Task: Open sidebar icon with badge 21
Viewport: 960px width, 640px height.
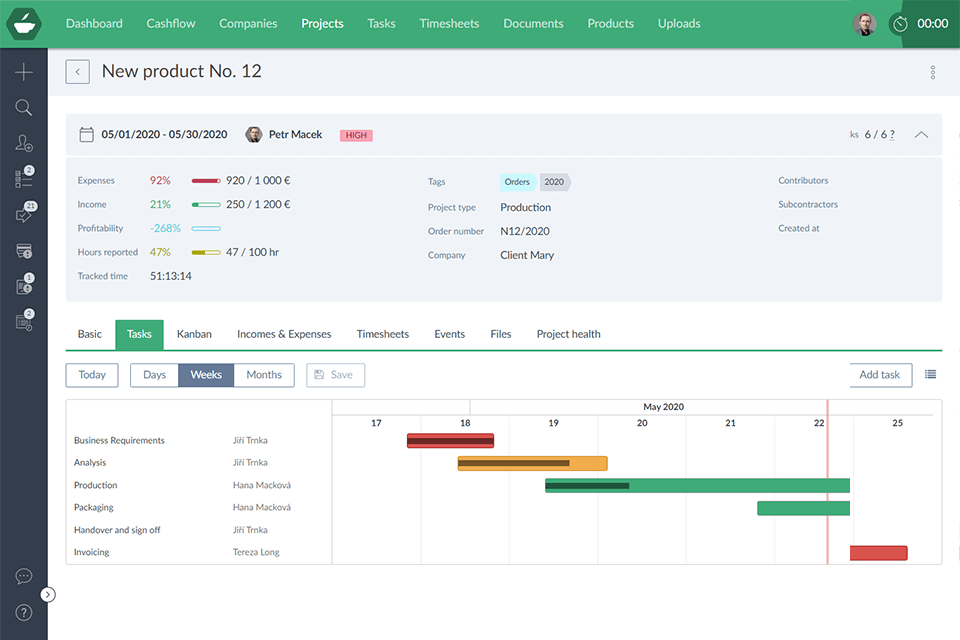Action: pos(24,213)
